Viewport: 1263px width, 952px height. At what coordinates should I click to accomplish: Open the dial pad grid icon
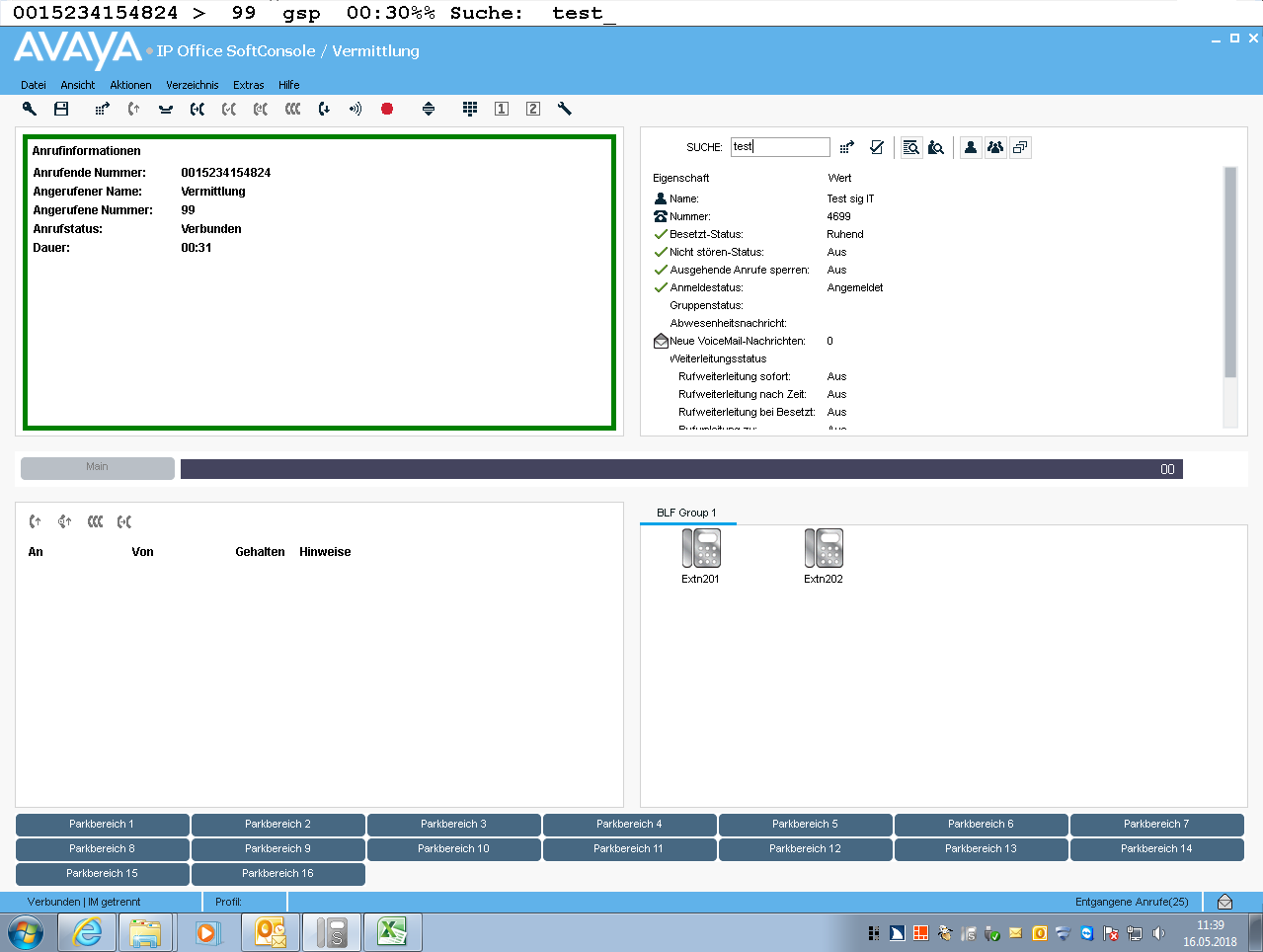click(x=470, y=109)
